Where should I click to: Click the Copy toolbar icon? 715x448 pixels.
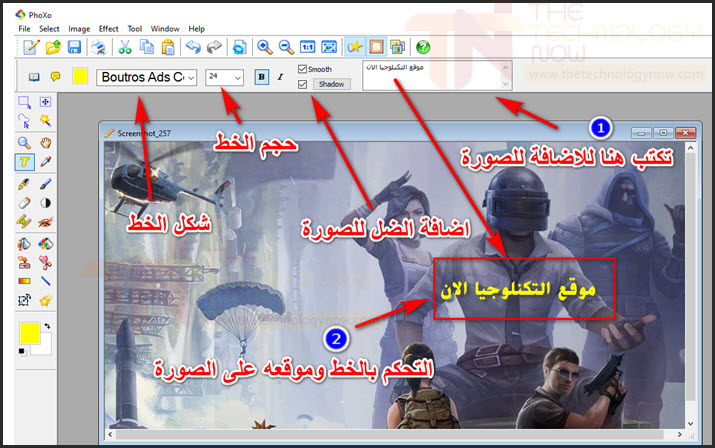[x=147, y=47]
